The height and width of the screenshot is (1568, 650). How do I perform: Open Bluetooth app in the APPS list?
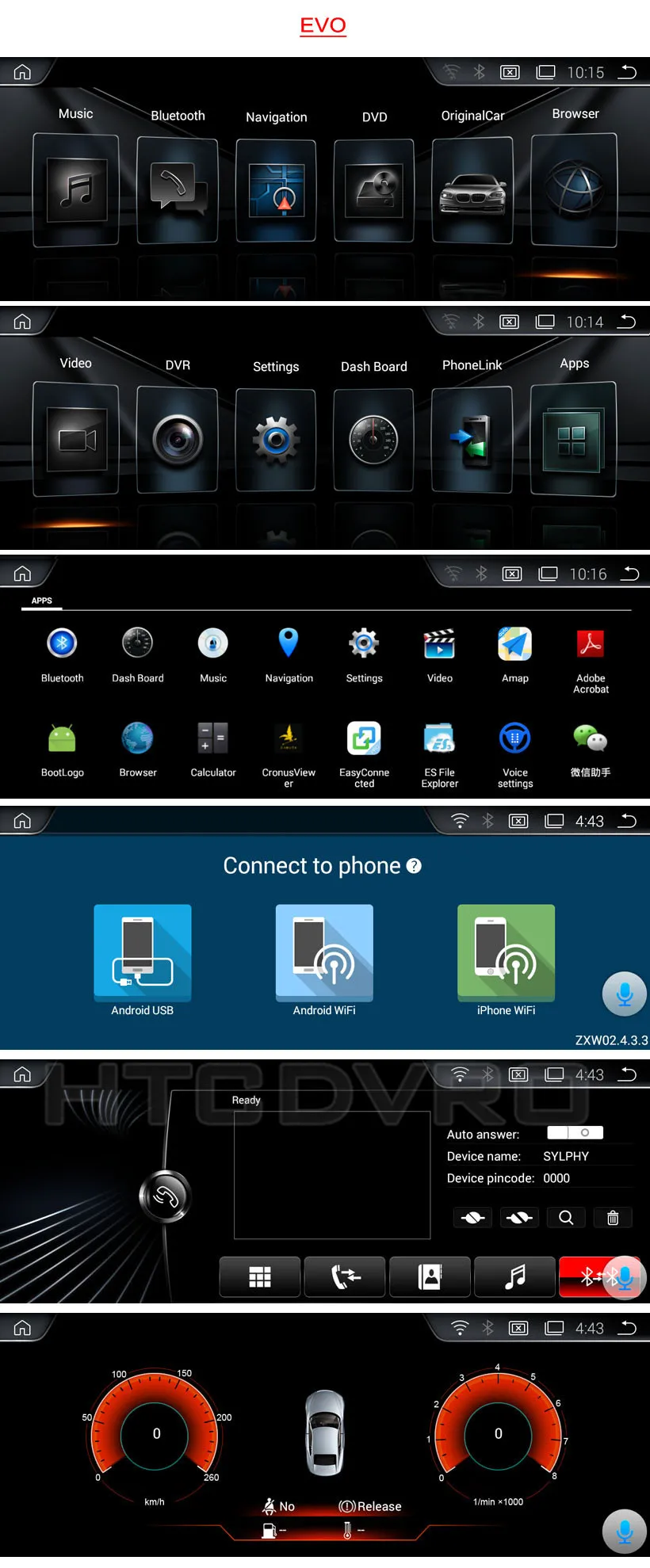click(63, 654)
